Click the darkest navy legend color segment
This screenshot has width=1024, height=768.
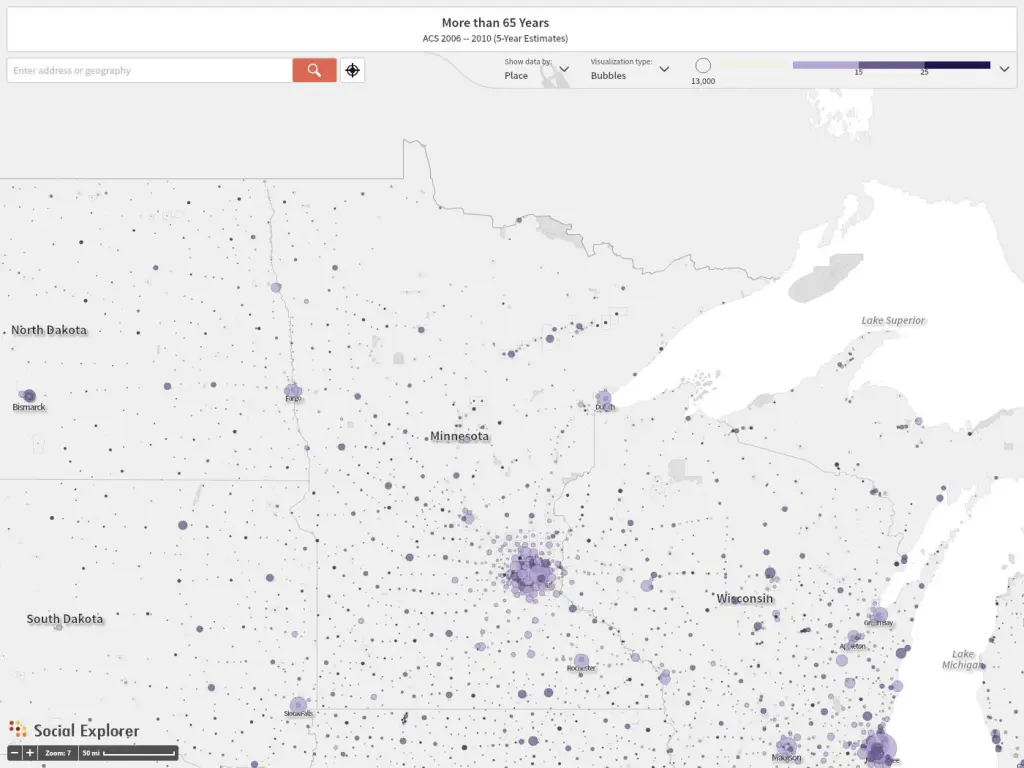(957, 65)
